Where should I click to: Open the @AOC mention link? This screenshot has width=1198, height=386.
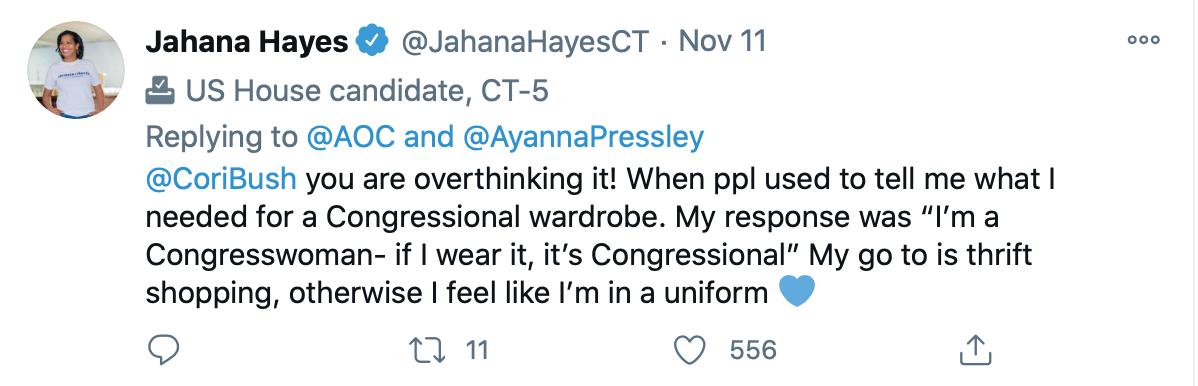point(350,138)
